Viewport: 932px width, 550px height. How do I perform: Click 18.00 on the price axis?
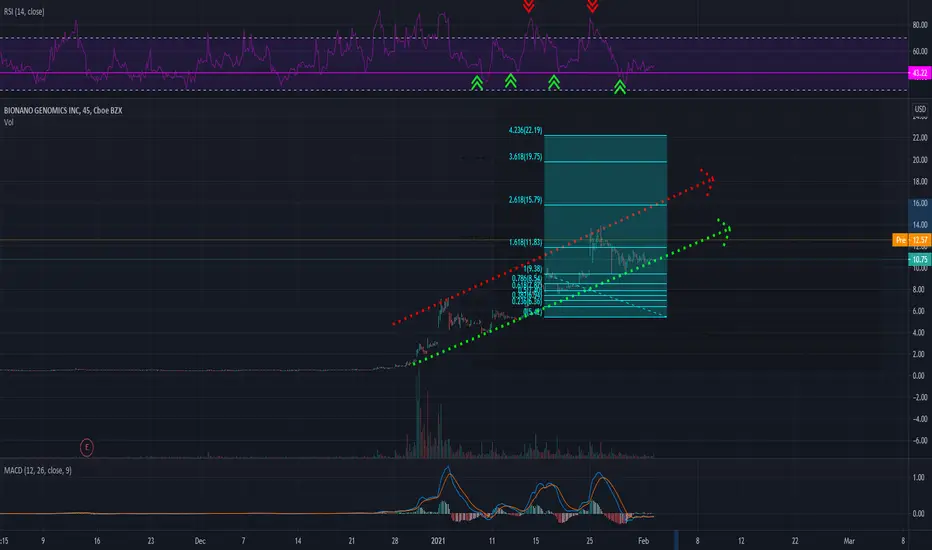tap(920, 181)
